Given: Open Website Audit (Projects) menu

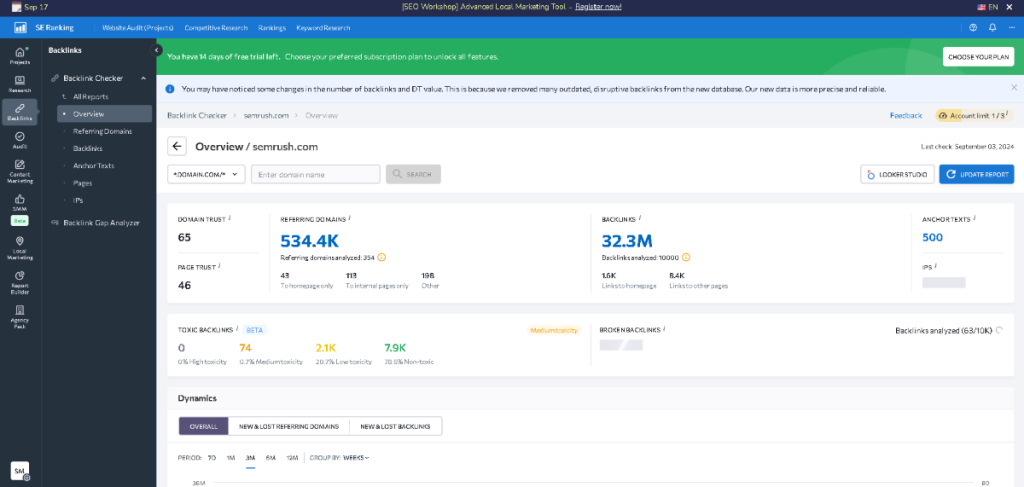Looking at the screenshot, I should 138,28.
